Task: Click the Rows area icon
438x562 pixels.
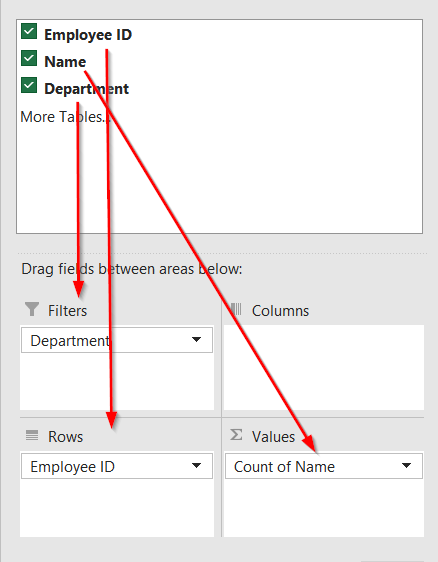Action: [32, 435]
